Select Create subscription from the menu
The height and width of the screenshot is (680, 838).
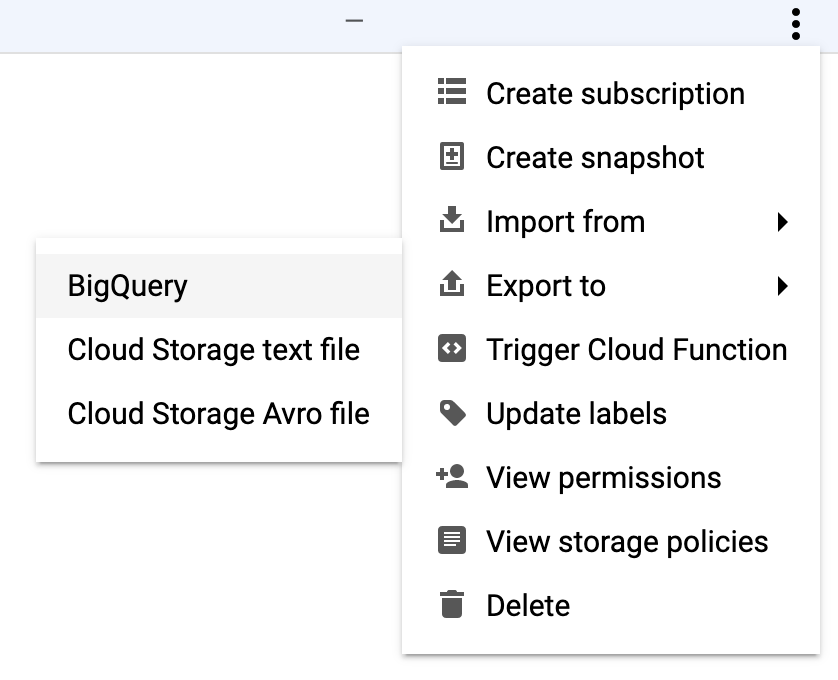[615, 93]
